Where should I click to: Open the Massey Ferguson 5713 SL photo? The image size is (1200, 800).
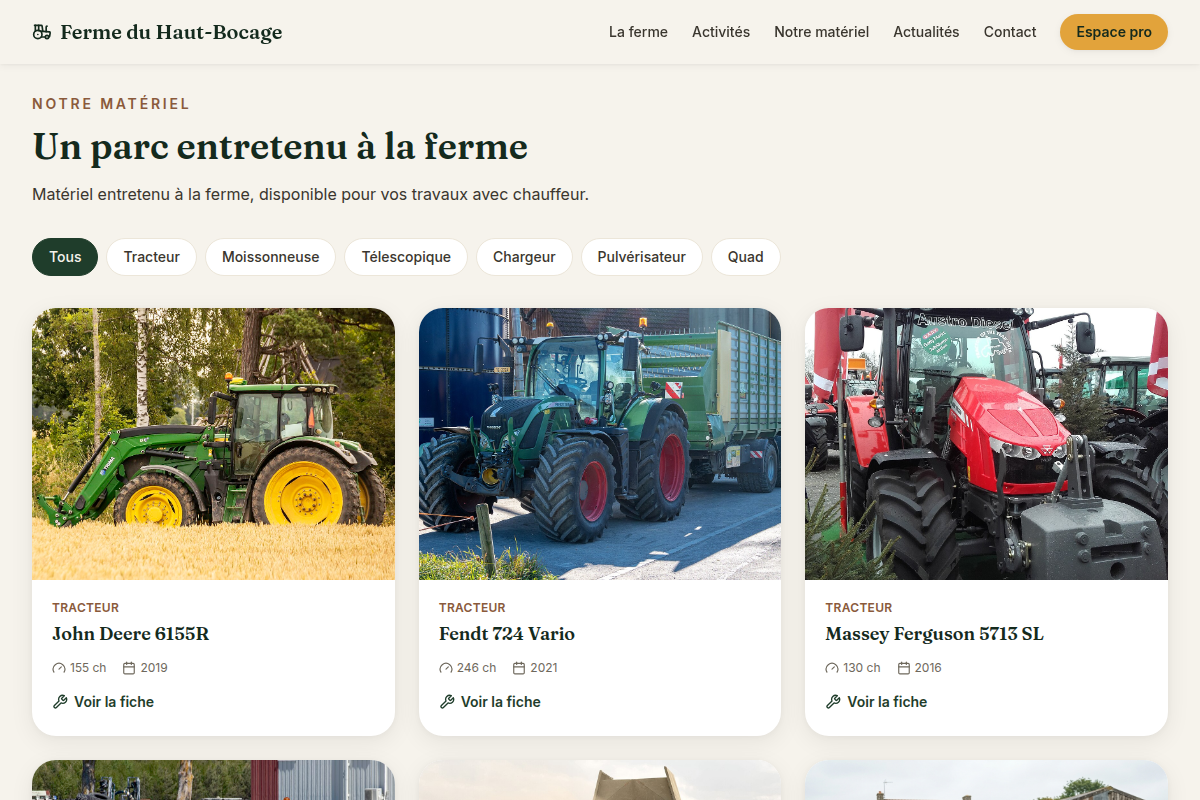[x=986, y=444]
